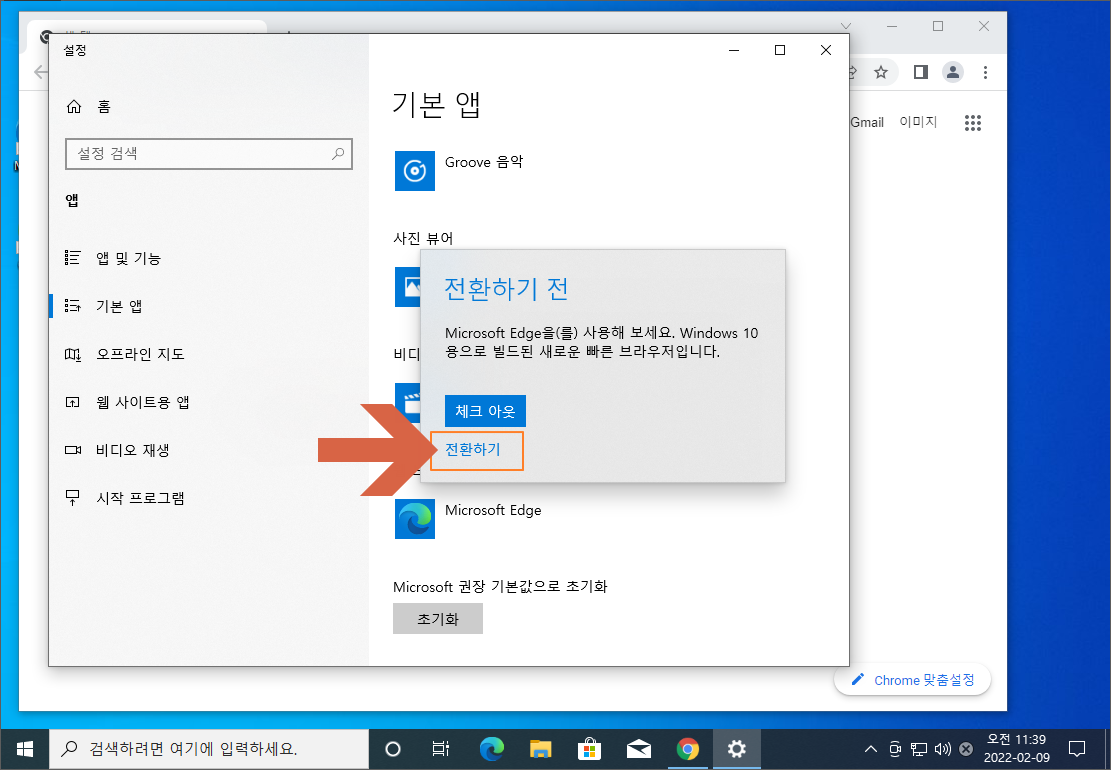Click the Microsoft Edge default browser label

click(x=493, y=510)
